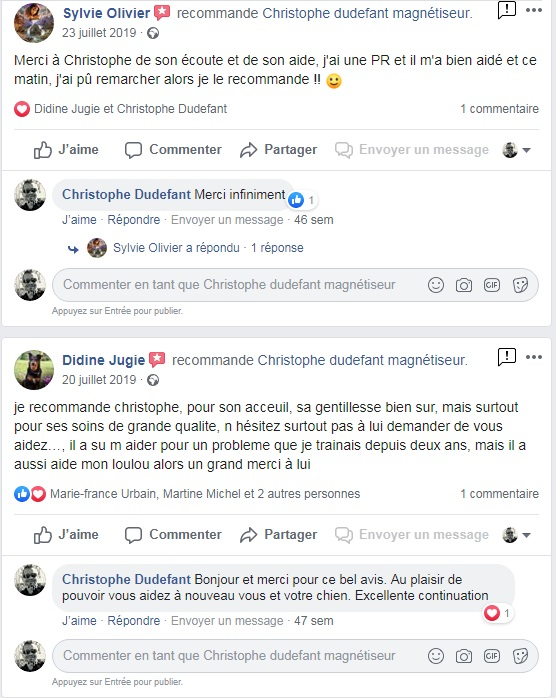Click Commenter on Didine Jugie's post
This screenshot has width=556, height=698.
173,535
